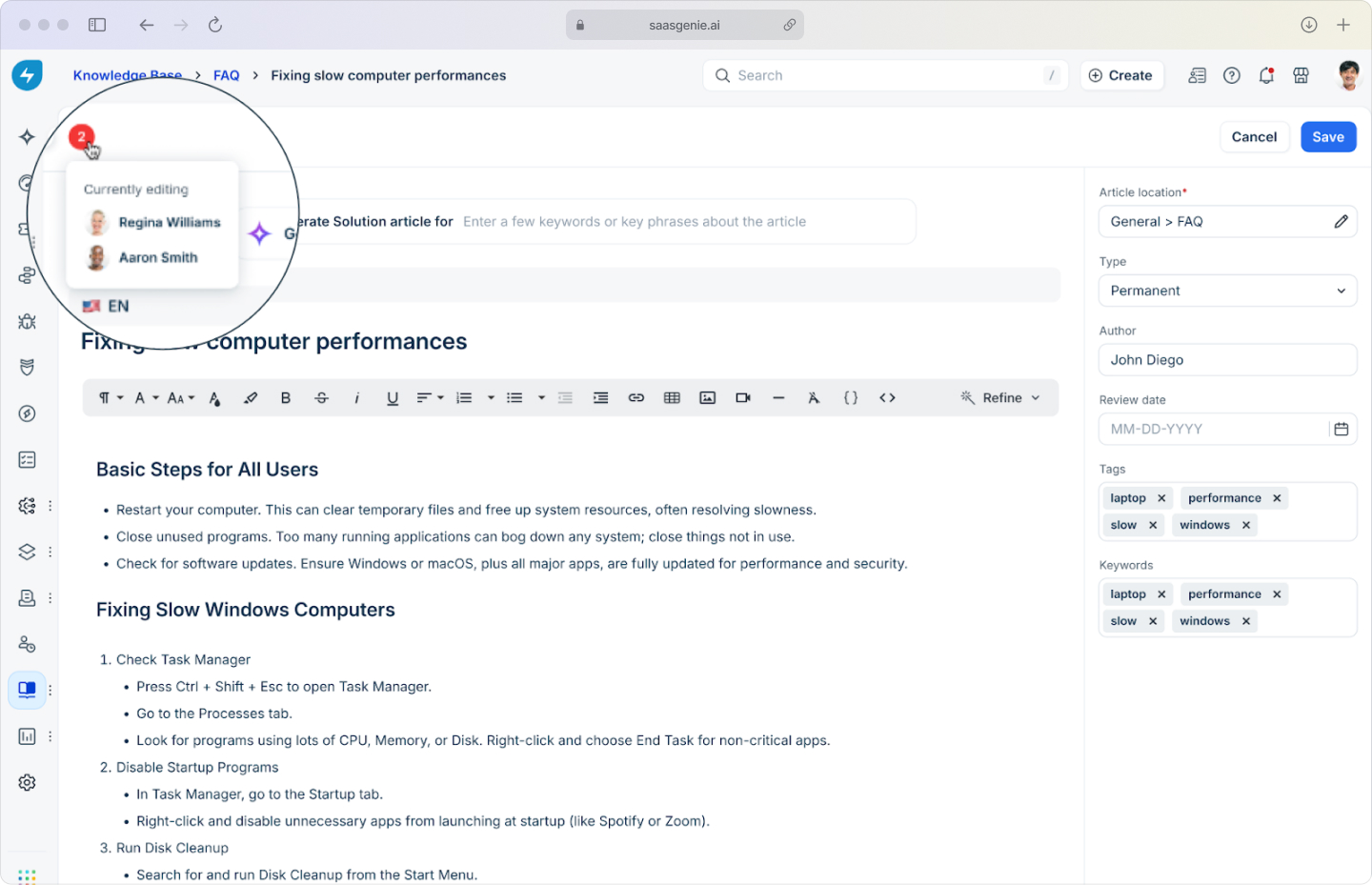1372x885 pixels.
Task: Insert an image using the toolbar icon
Action: coord(707,397)
